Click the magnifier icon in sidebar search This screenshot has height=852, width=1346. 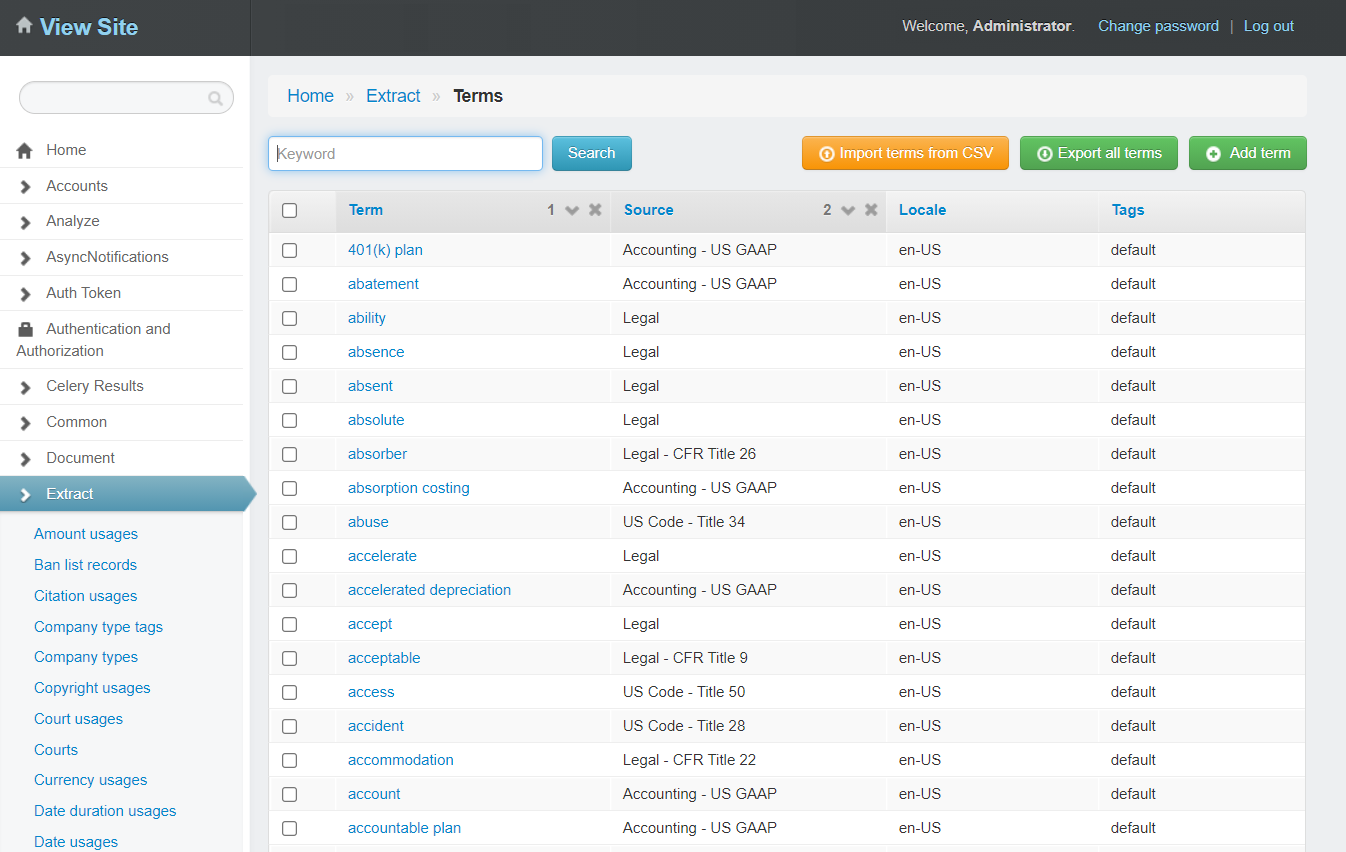pyautogui.click(x=215, y=98)
